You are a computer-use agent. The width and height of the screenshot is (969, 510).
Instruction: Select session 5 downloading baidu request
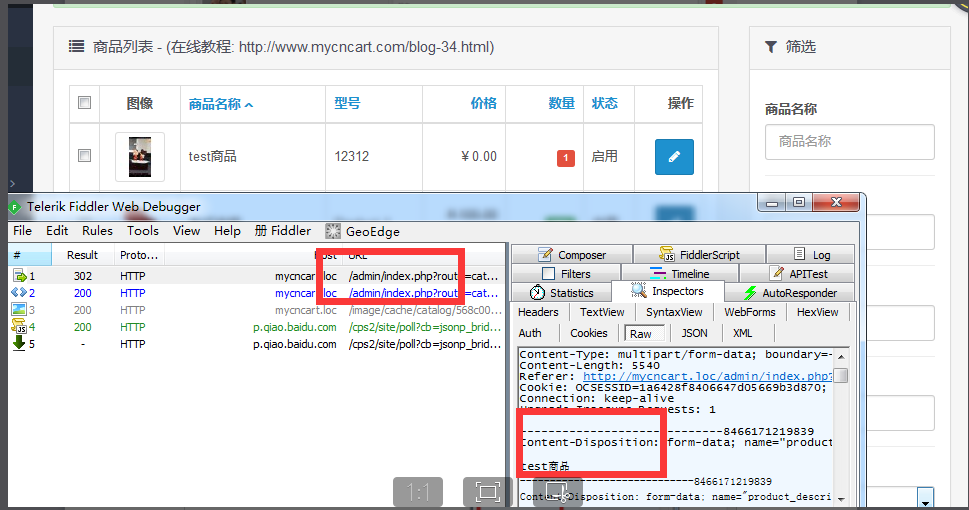(x=256, y=344)
